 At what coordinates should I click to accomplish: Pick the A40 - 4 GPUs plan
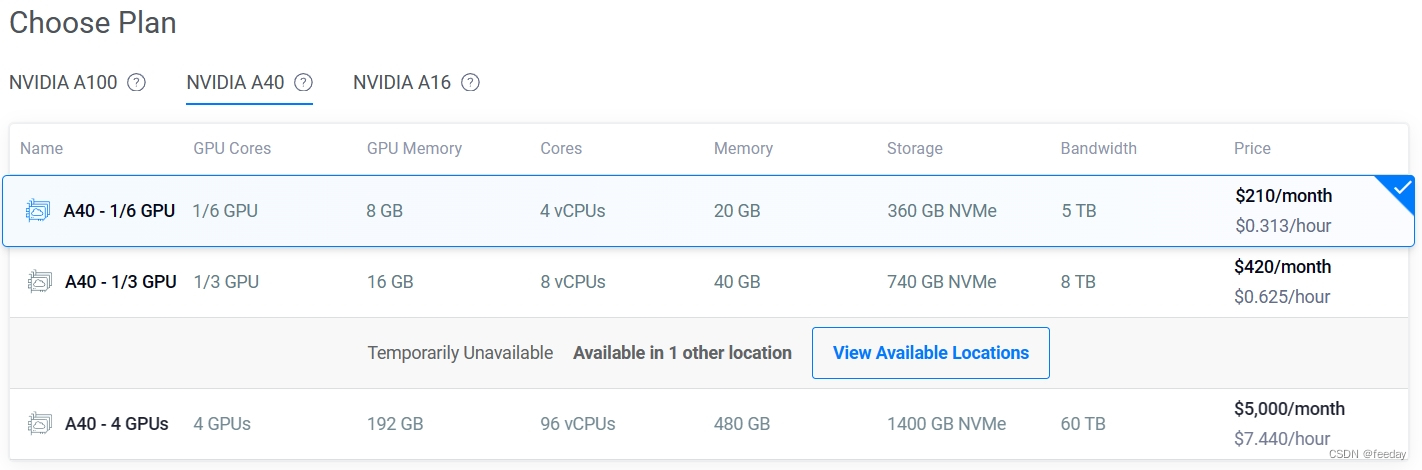coord(116,424)
